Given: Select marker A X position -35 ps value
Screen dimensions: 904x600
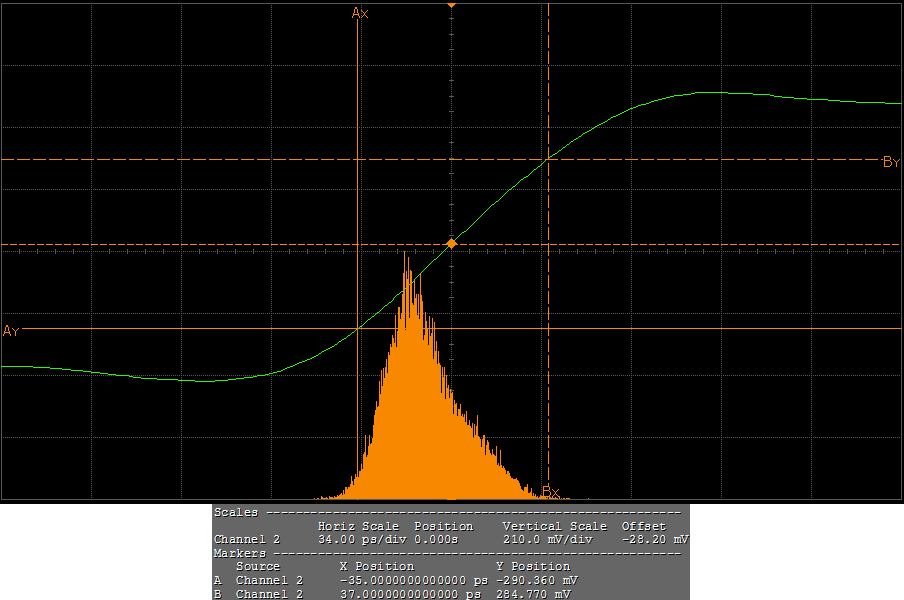Looking at the screenshot, I should [414, 580].
